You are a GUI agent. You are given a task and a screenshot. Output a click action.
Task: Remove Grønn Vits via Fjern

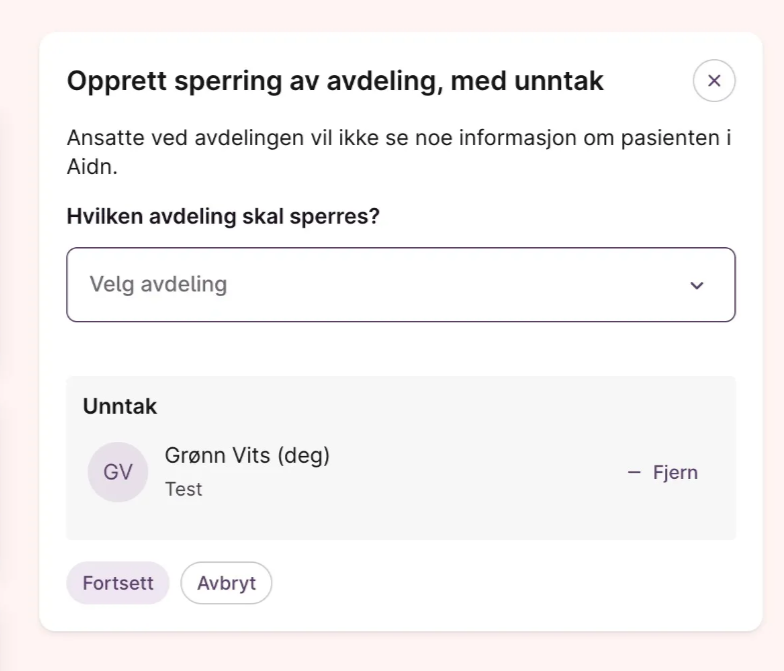(x=674, y=473)
